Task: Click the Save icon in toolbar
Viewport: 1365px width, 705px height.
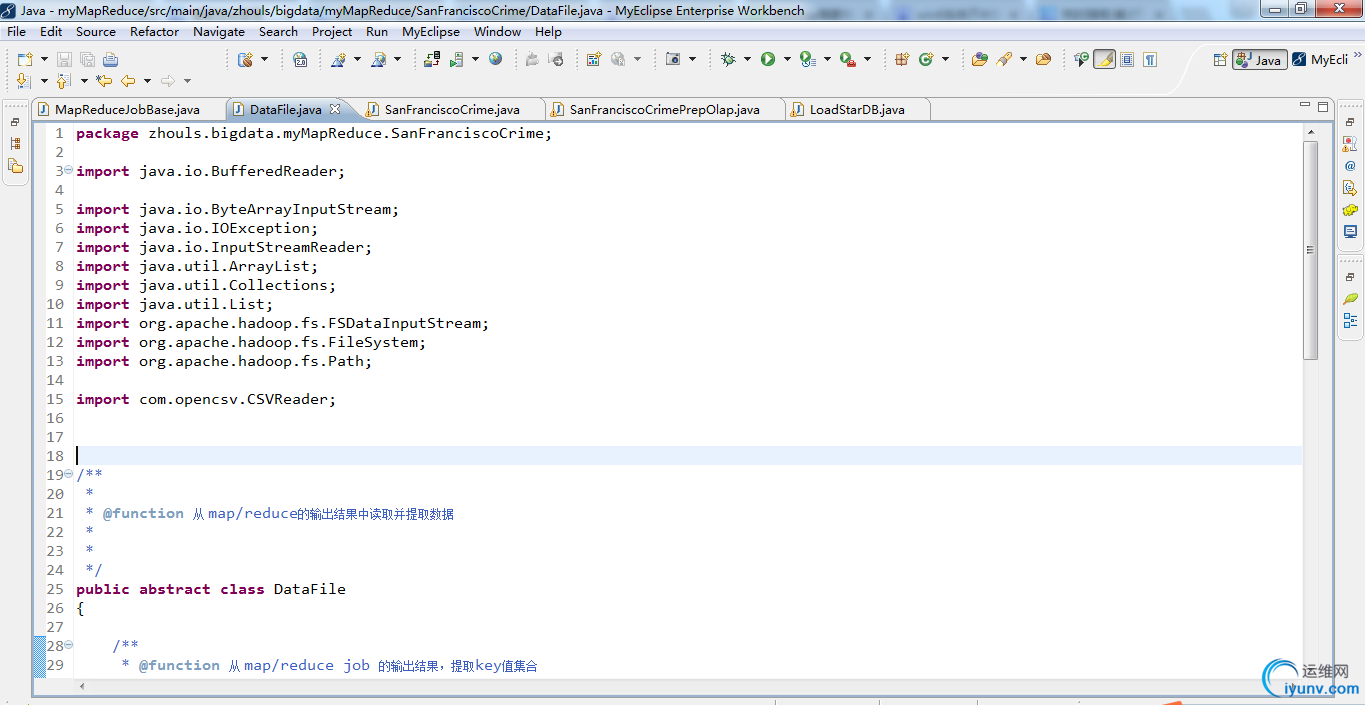Action: (x=64, y=60)
